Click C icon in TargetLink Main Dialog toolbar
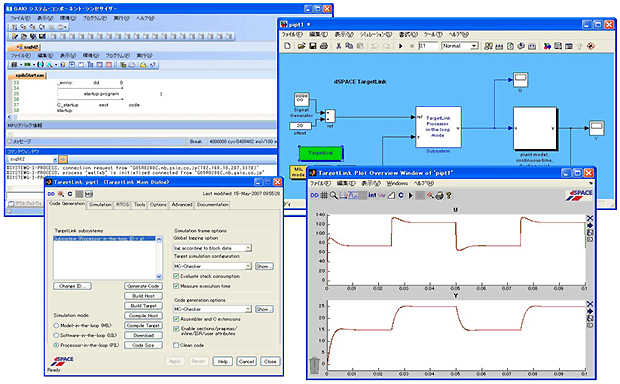The height and width of the screenshot is (384, 620). (70, 194)
